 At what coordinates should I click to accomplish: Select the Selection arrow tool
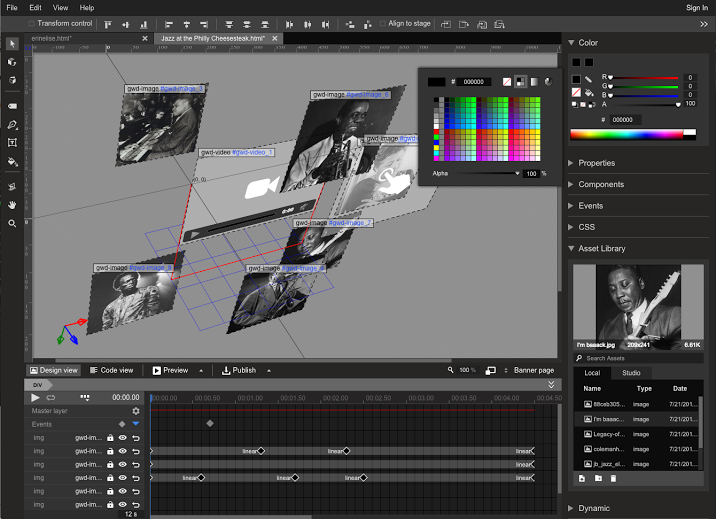(12, 44)
